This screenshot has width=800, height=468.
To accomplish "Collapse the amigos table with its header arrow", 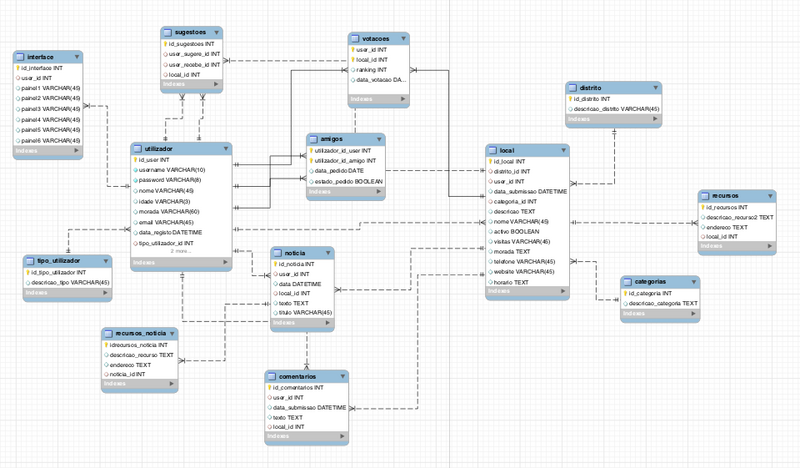I will (377, 140).
